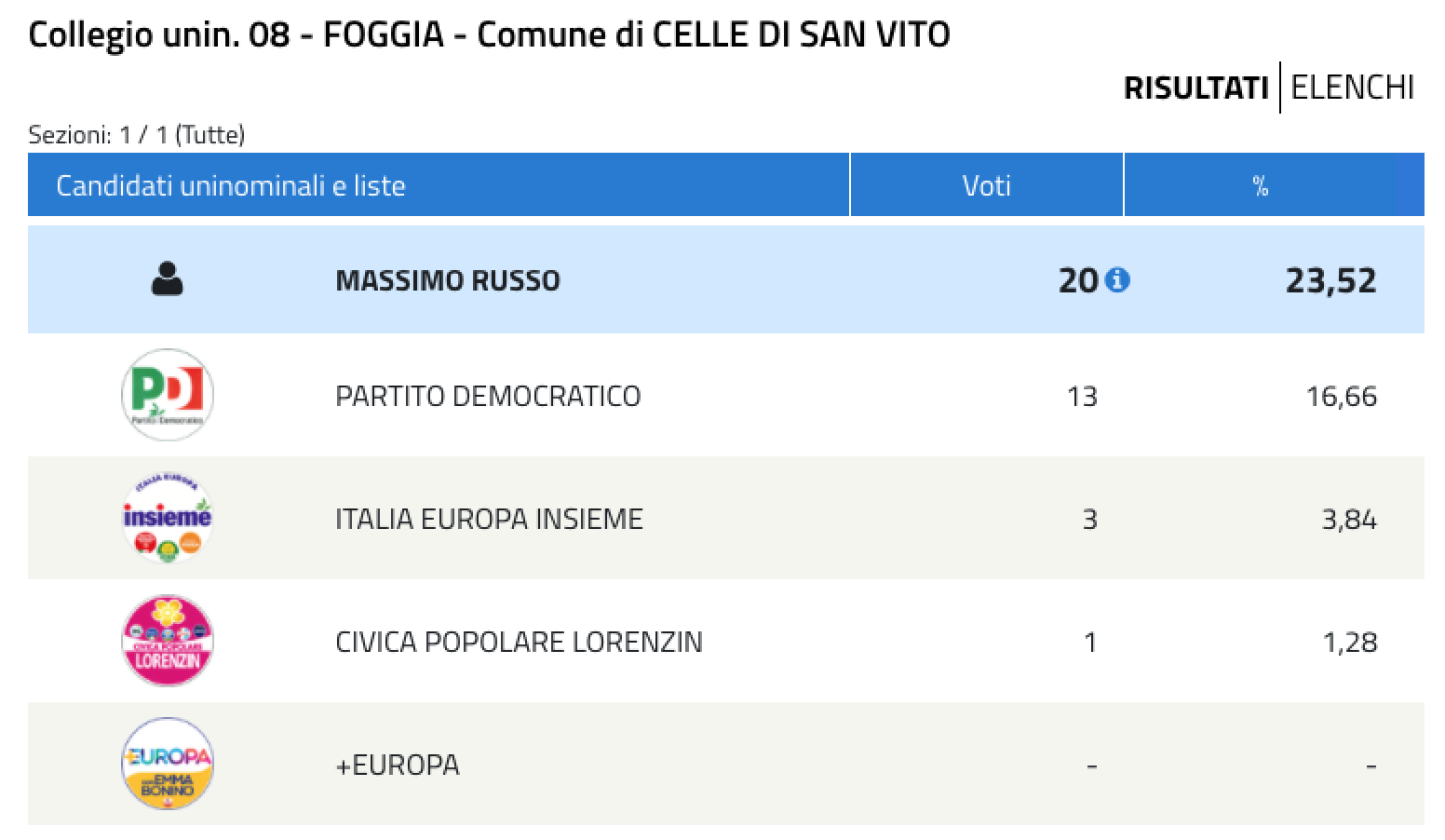Viewport: 1445px width, 840px height.
Task: Click the Italia Europa Insieme logo
Action: [168, 519]
